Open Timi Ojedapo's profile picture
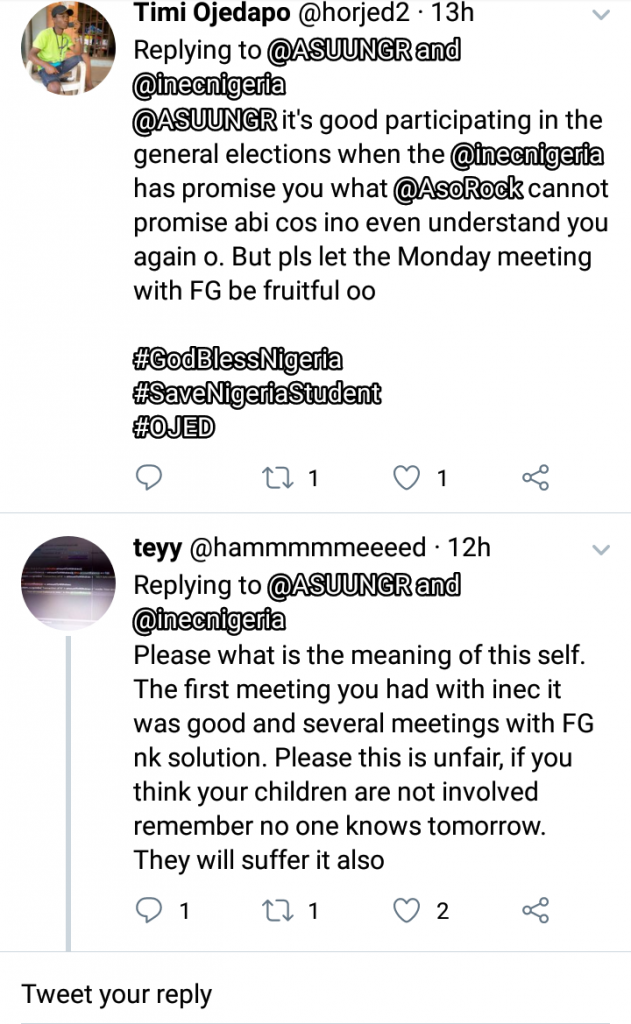 point(68,48)
